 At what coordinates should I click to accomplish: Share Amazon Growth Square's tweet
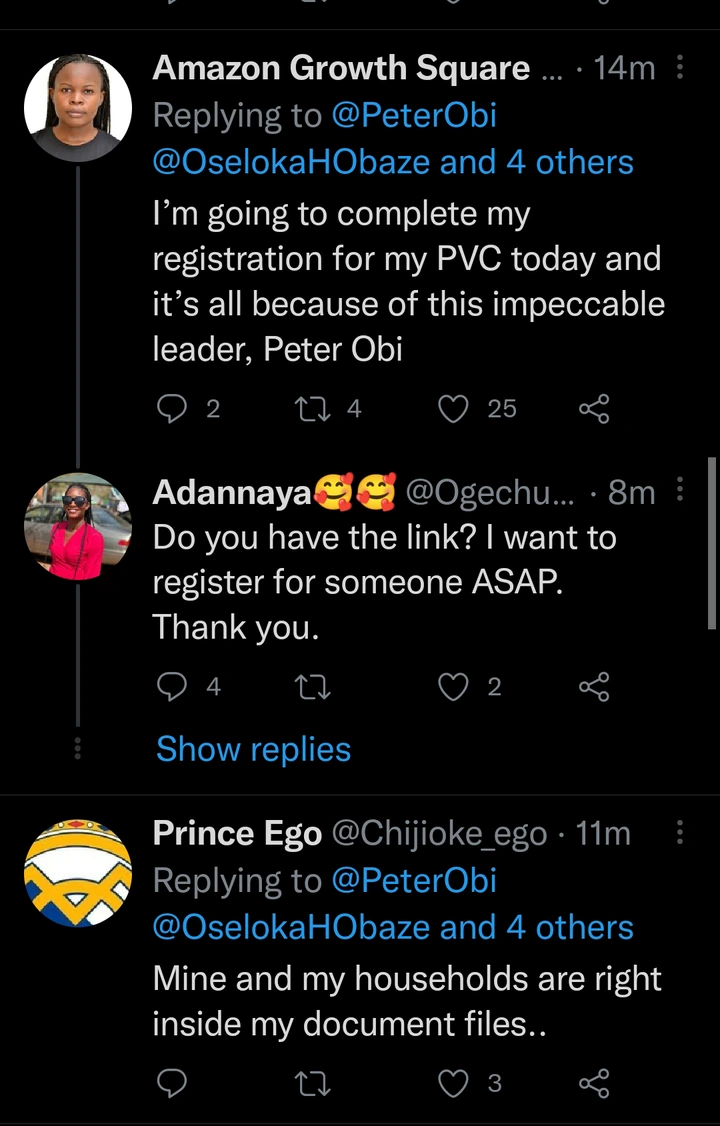tap(594, 408)
